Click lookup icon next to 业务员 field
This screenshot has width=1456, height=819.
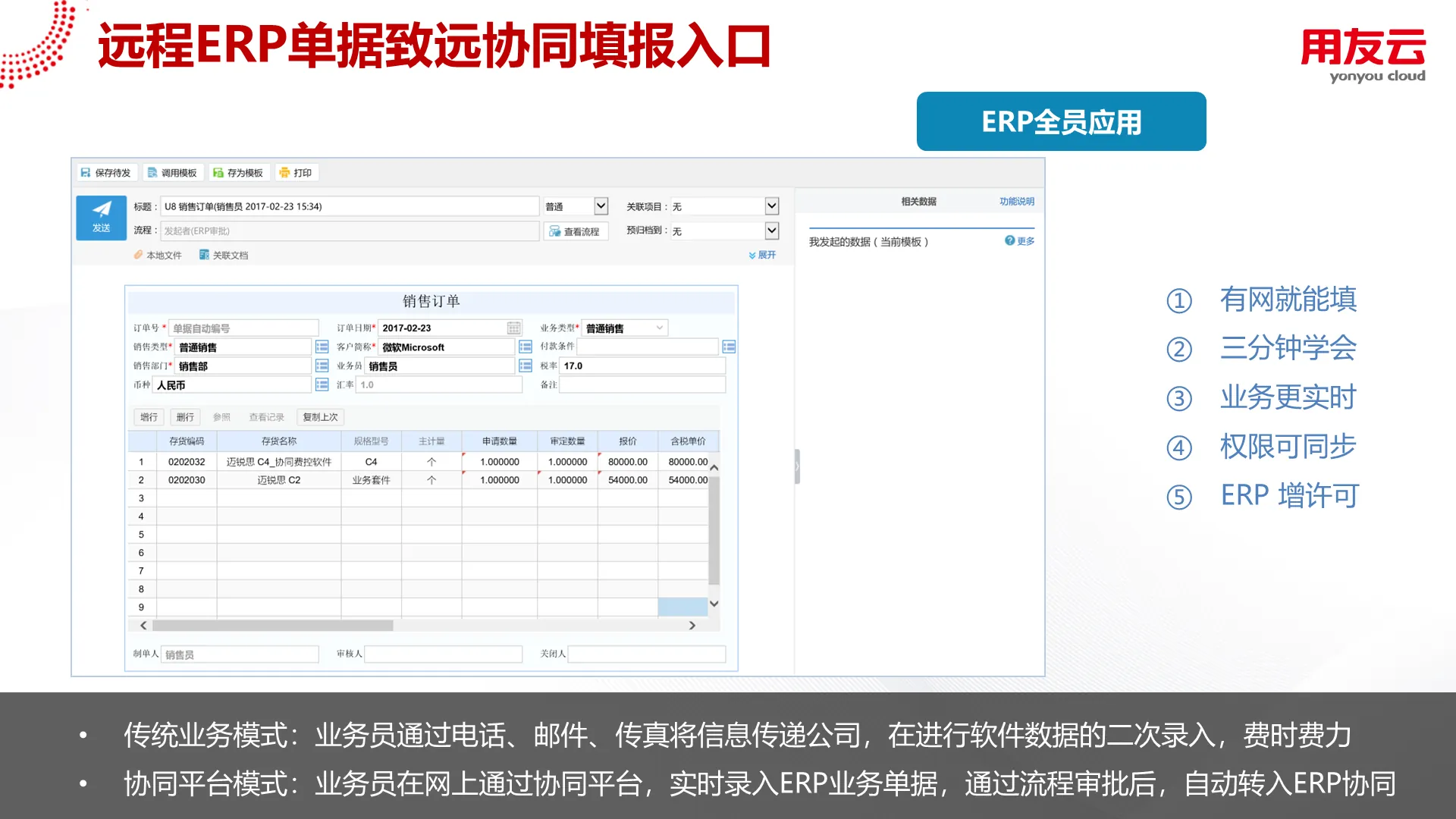pyautogui.click(x=526, y=366)
